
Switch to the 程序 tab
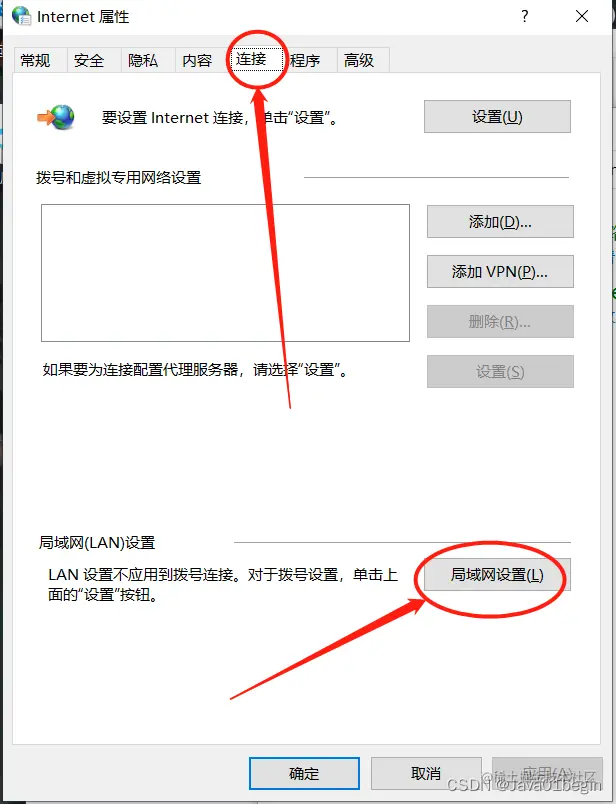click(x=305, y=61)
